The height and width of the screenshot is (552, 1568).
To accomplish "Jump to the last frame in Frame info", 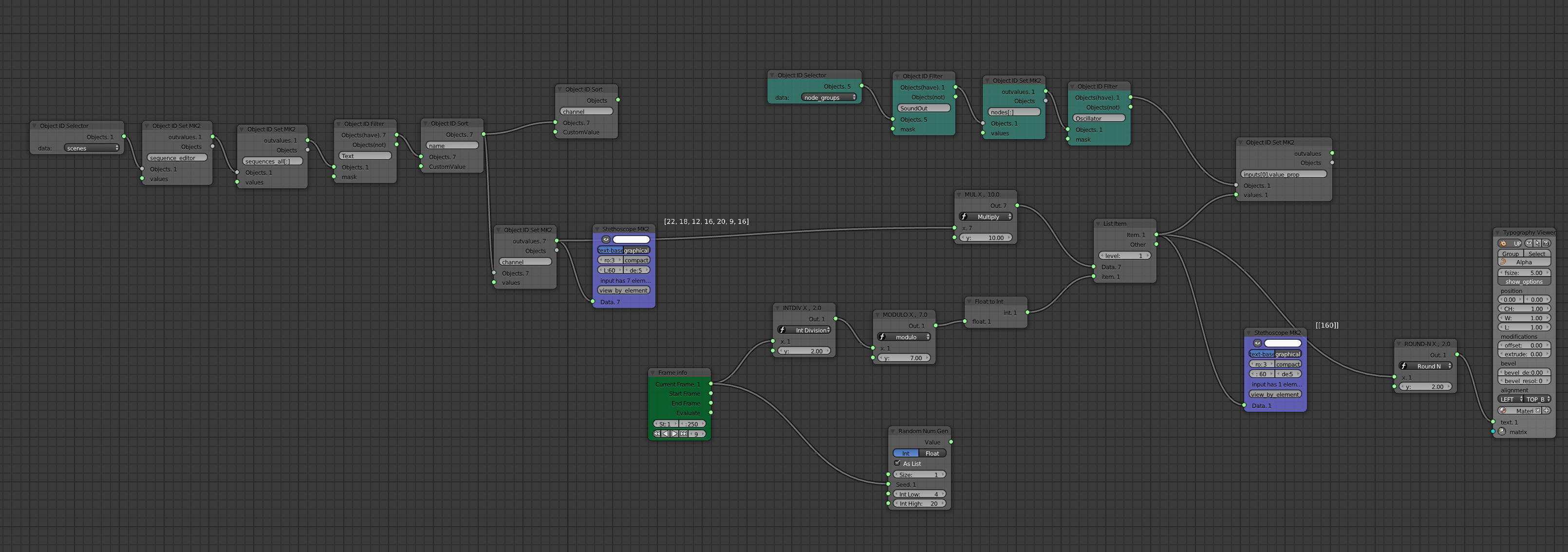I will coord(684,434).
